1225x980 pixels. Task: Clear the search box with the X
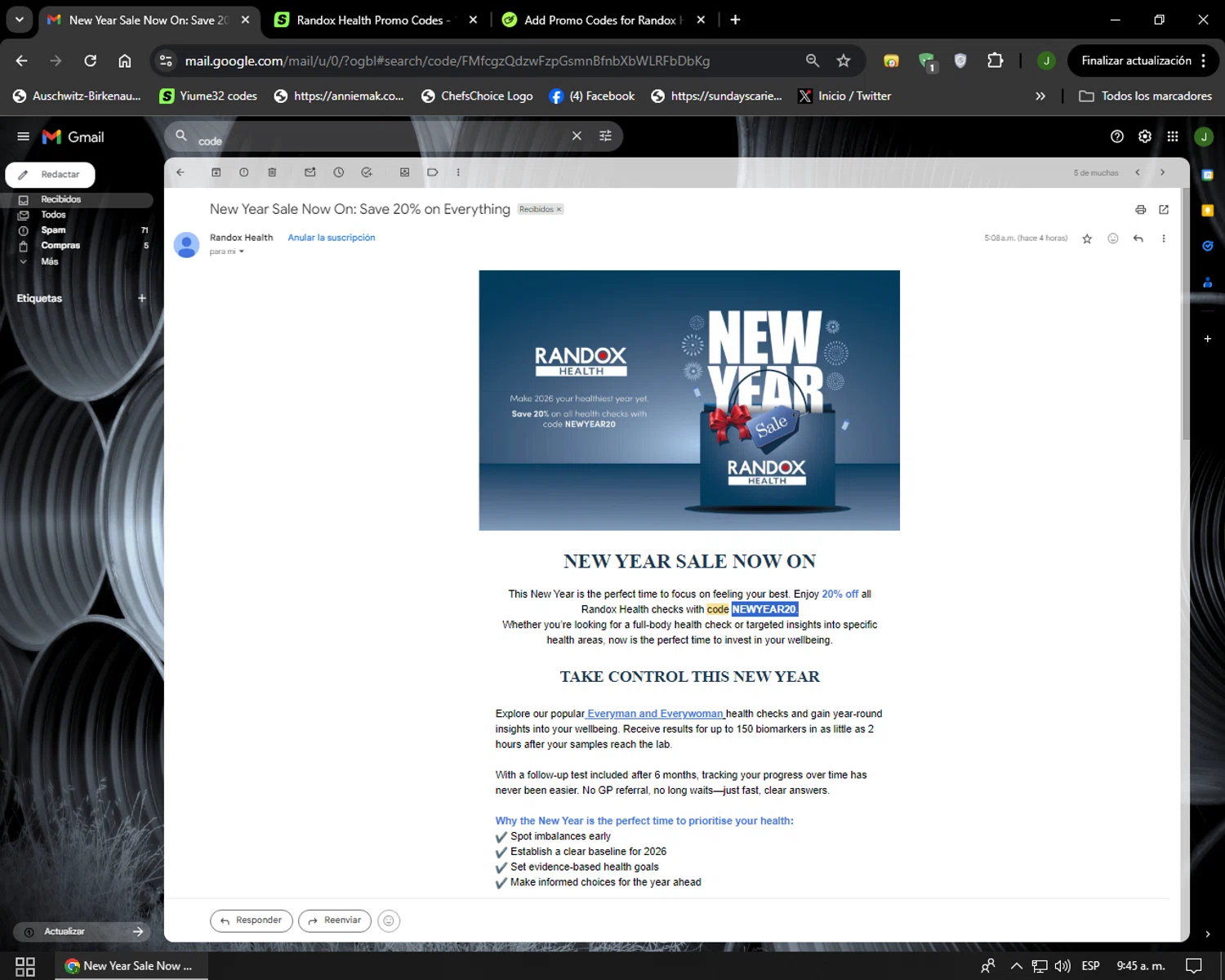pos(577,136)
